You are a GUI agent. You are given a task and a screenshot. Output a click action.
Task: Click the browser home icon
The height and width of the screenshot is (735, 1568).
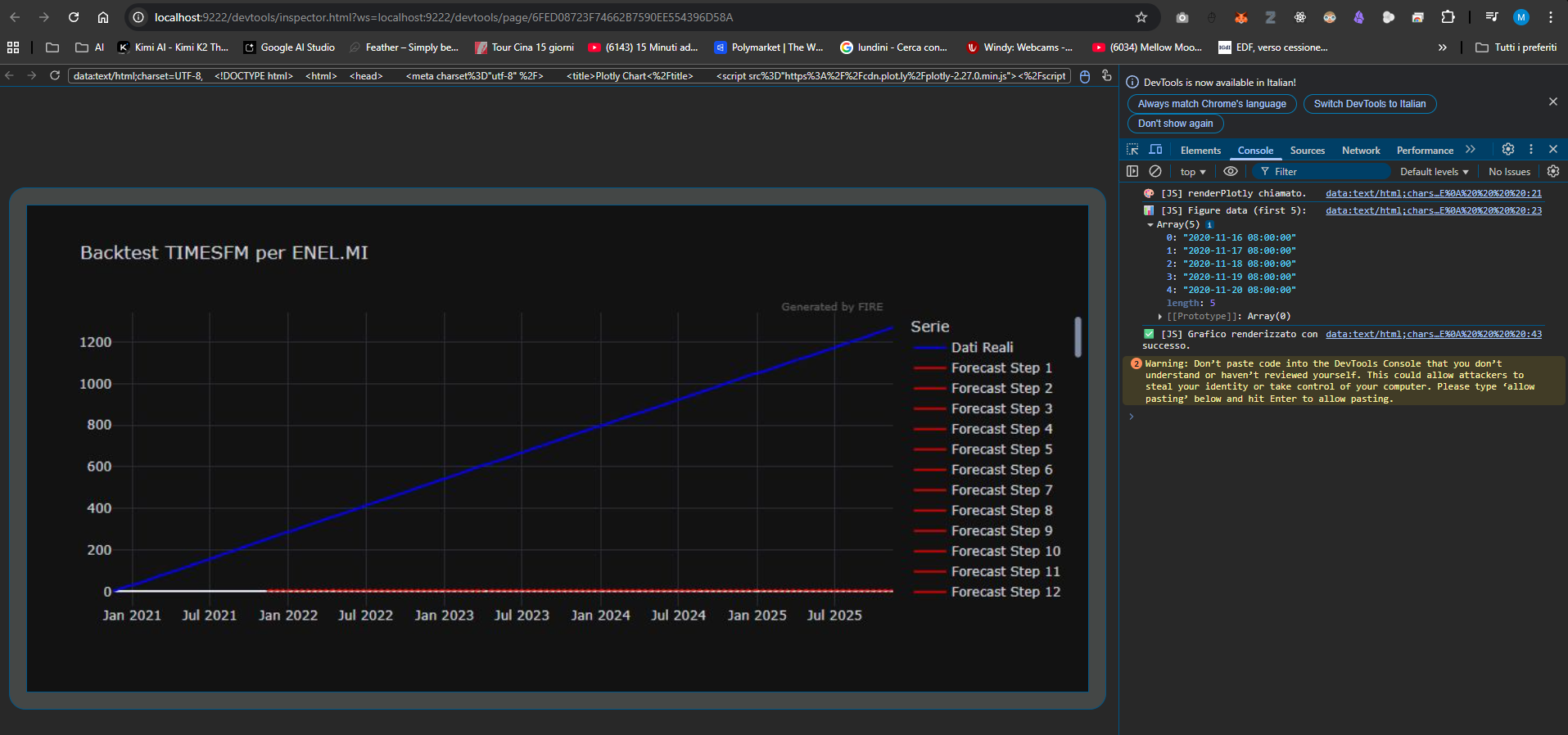point(103,17)
